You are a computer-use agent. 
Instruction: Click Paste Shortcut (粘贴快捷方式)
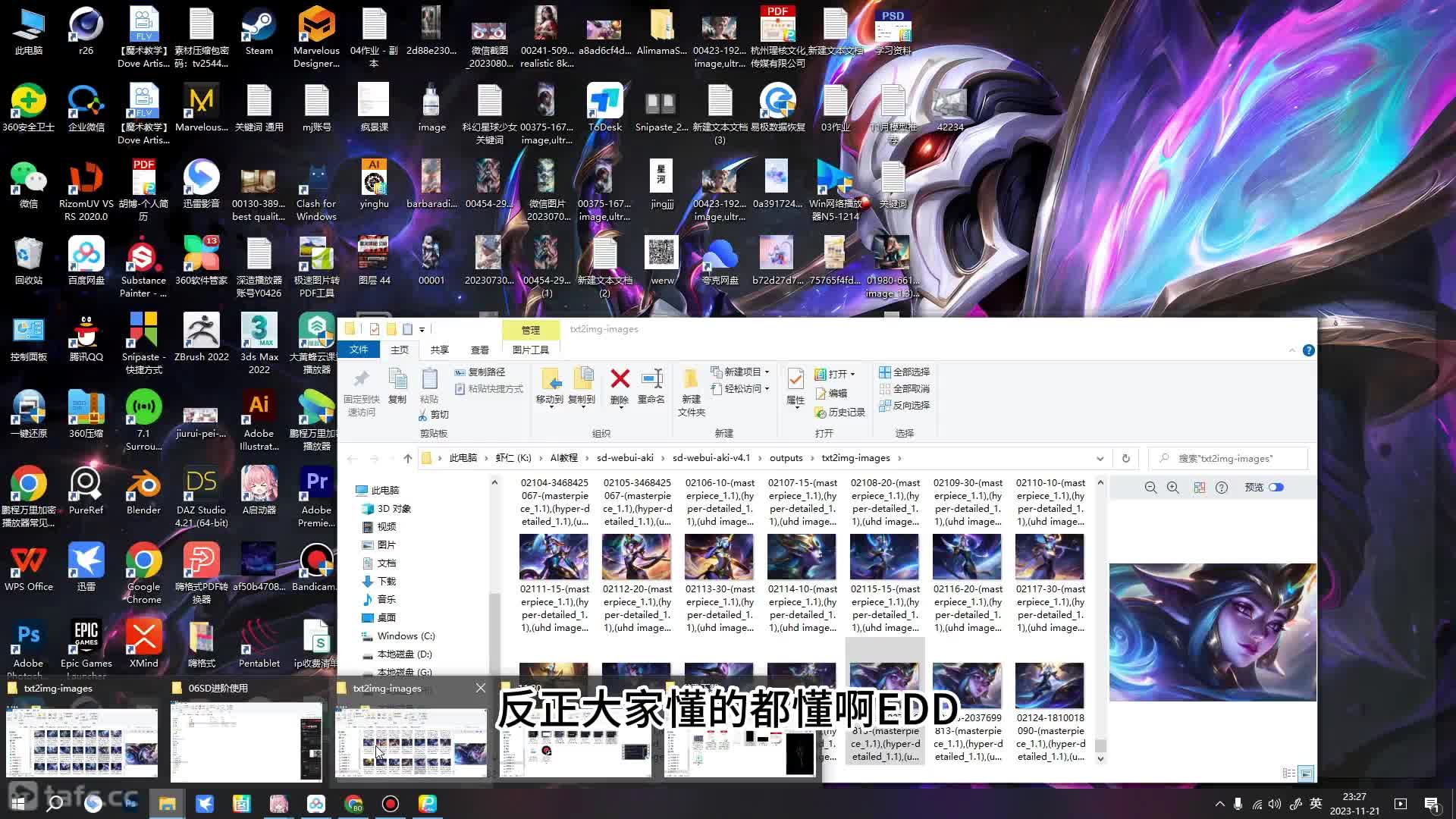[489, 389]
